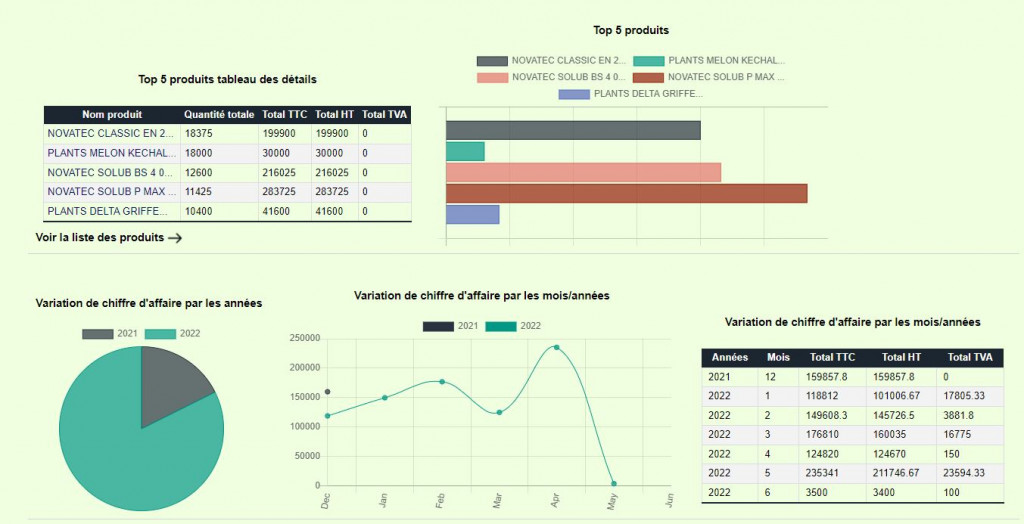Click Total TVA header in products table
The height and width of the screenshot is (524, 1024).
385,114
